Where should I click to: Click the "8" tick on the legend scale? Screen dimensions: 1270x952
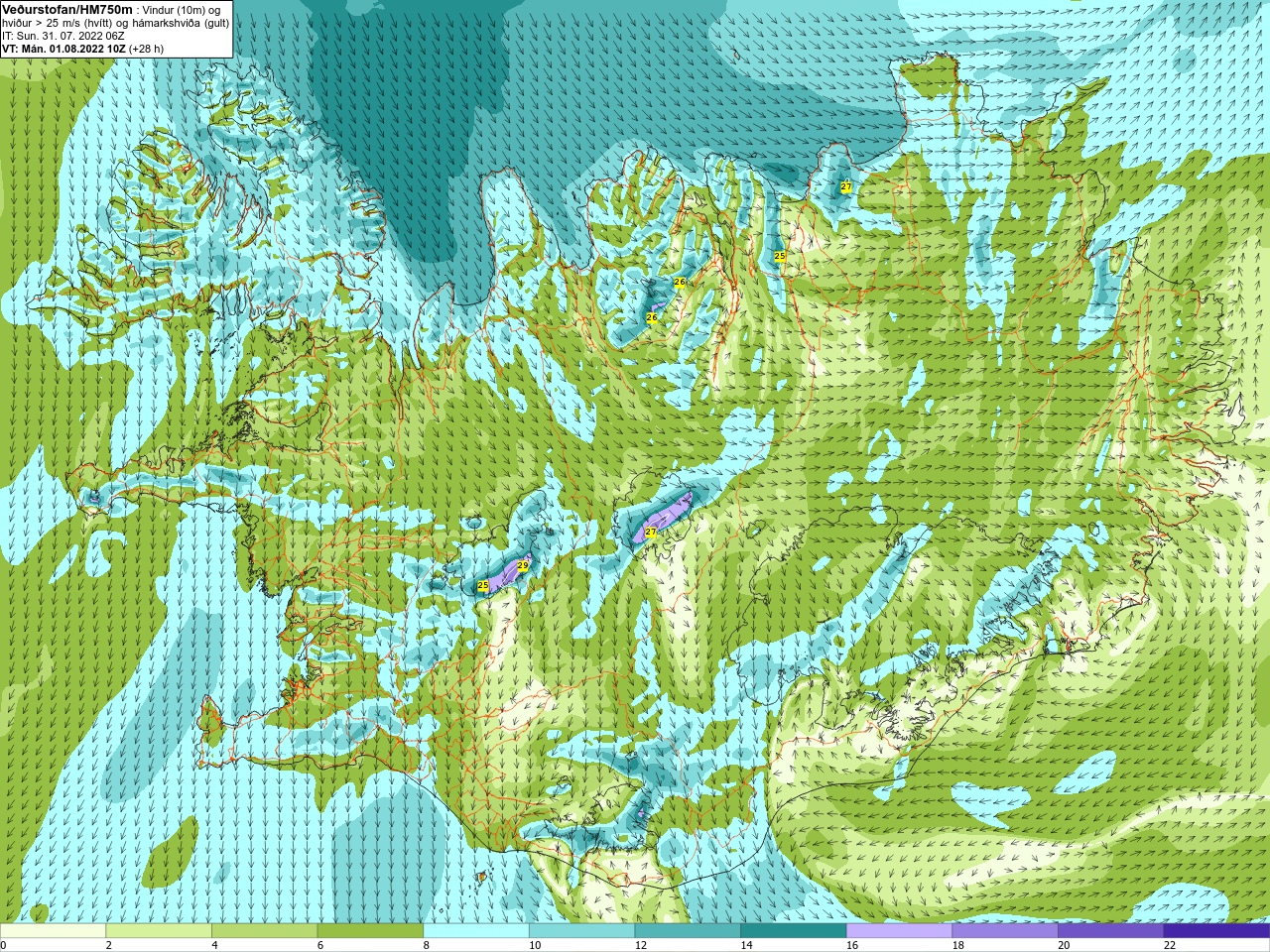click(x=427, y=945)
